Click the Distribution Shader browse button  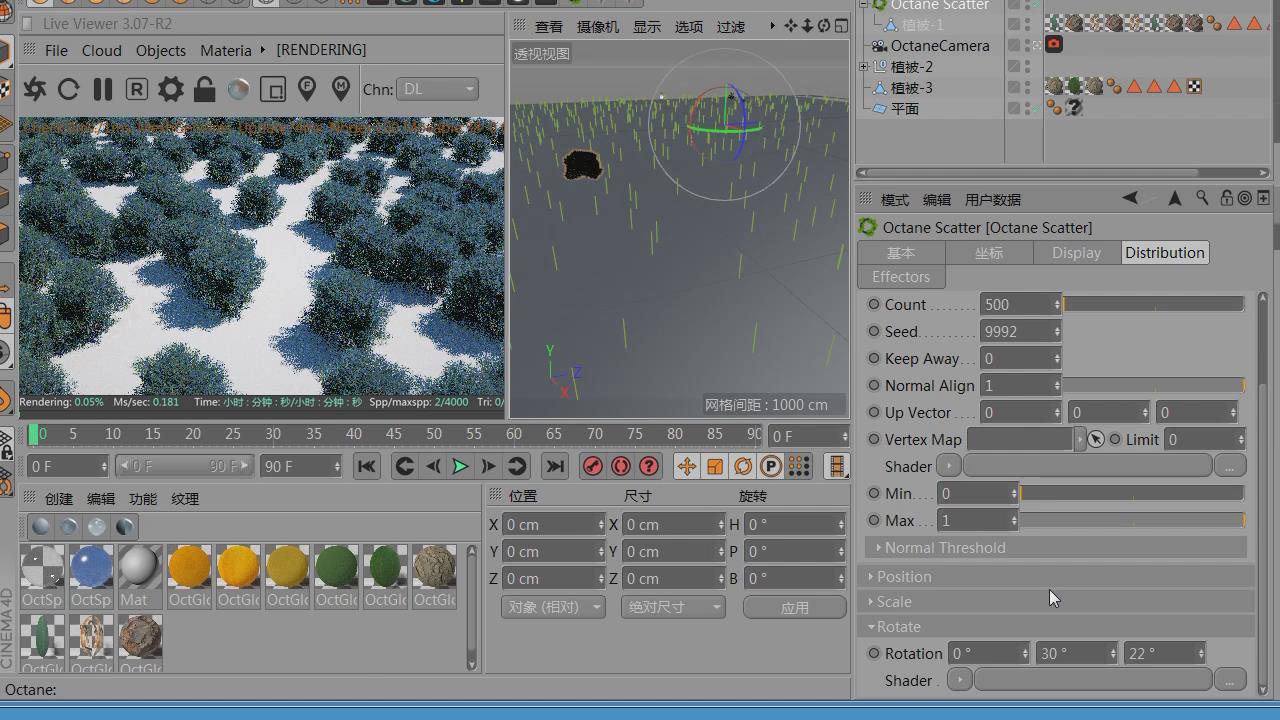tap(1230, 467)
